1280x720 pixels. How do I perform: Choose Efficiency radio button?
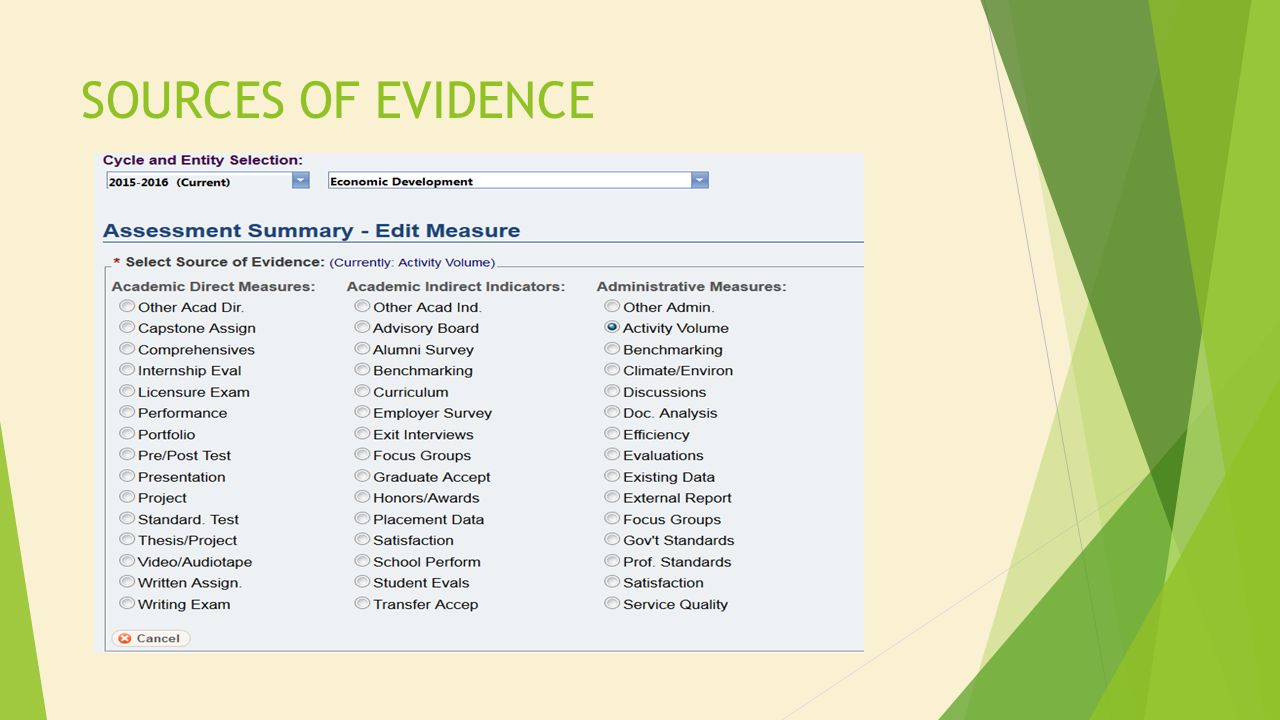coord(612,434)
